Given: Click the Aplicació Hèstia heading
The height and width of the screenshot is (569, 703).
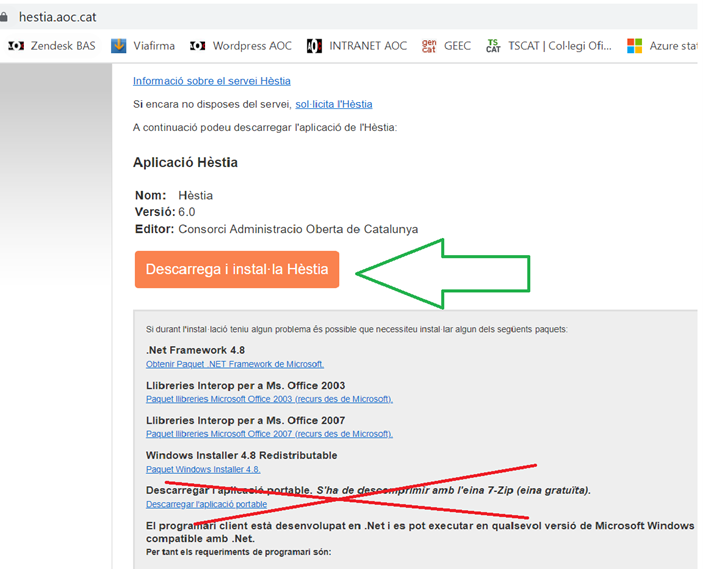Looking at the screenshot, I should [185, 162].
